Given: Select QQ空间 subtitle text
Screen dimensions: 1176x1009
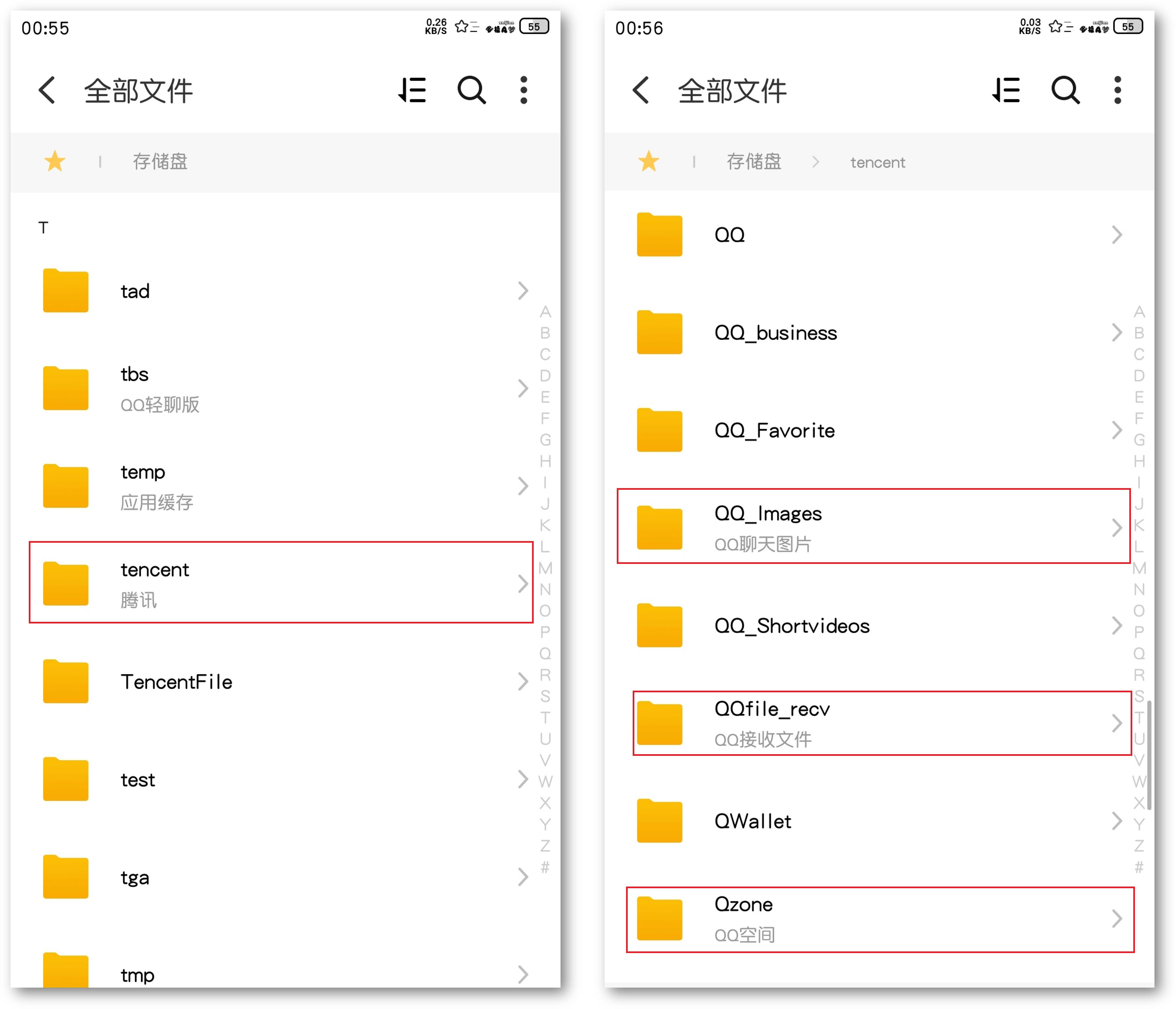Looking at the screenshot, I should pos(744,935).
